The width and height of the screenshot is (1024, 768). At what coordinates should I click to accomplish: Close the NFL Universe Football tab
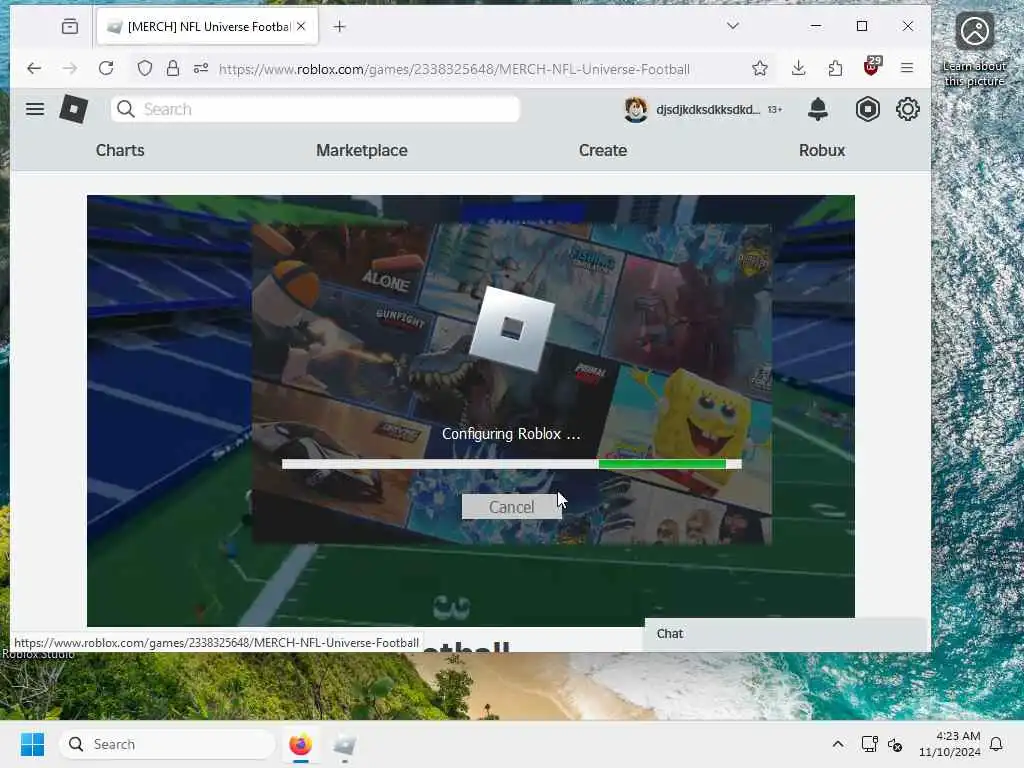(300, 26)
